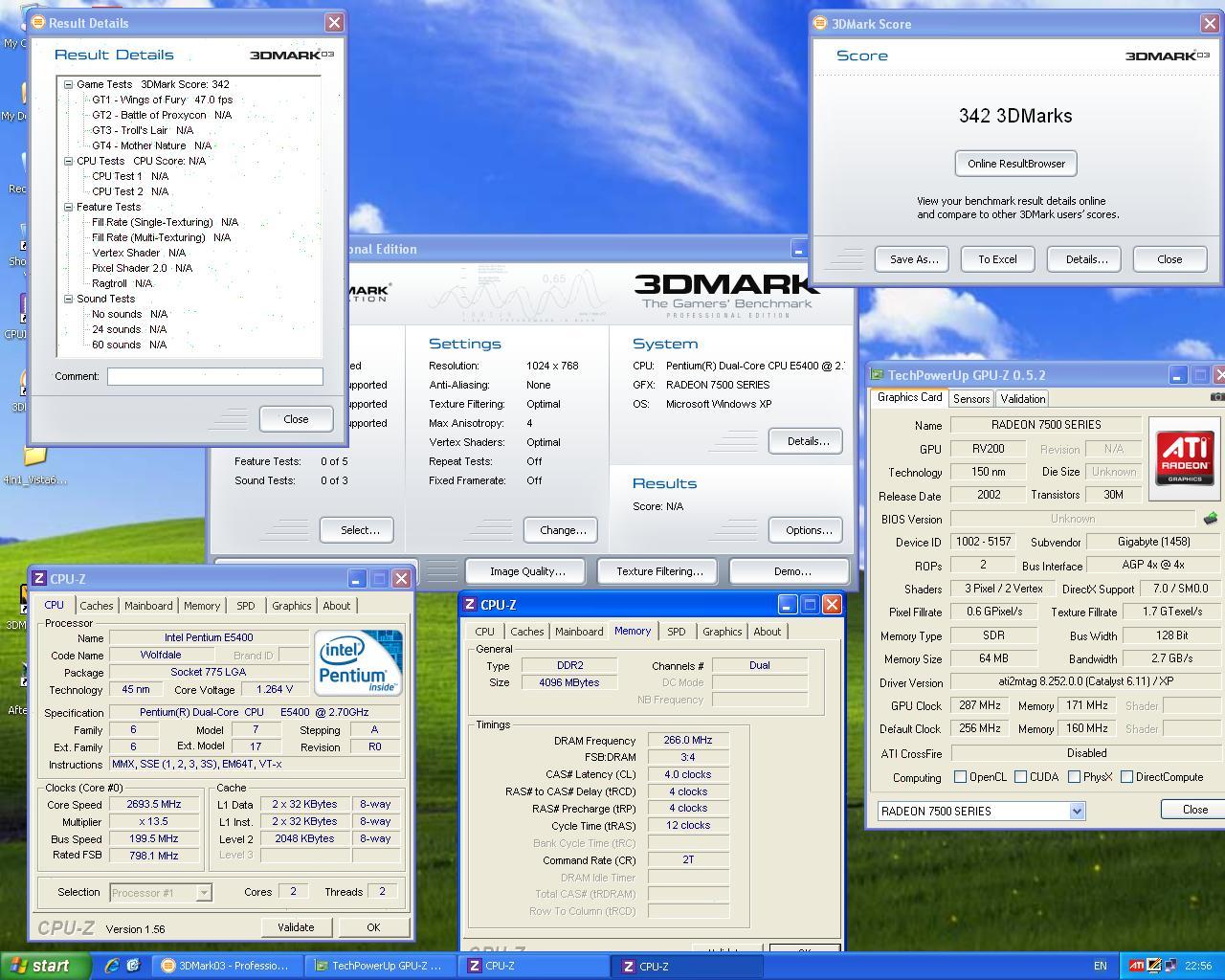Viewport: 1225px width, 980px height.
Task: Open the SPD tab in CPU-Z memory window
Action: point(677,632)
